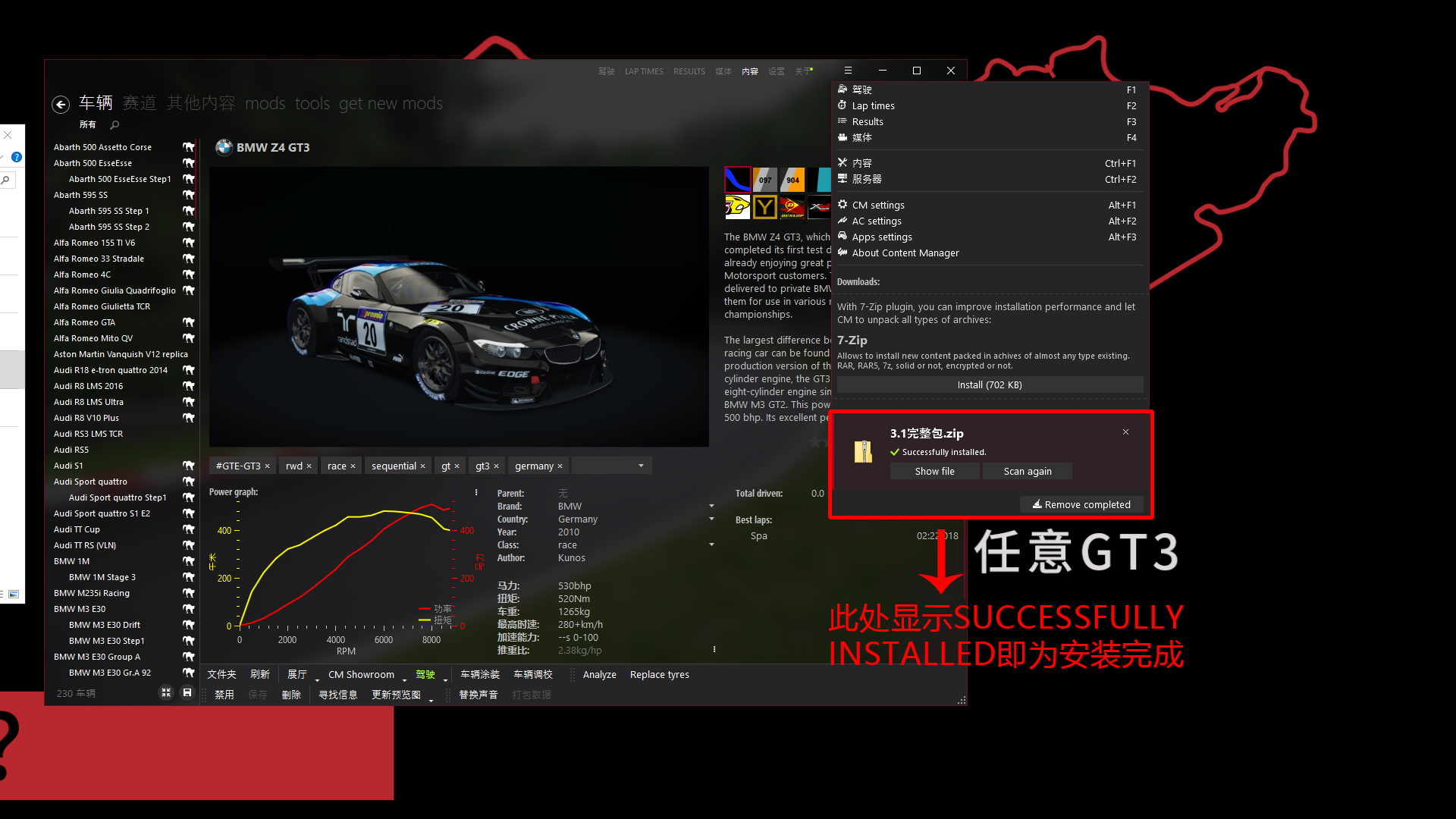The width and height of the screenshot is (1456, 819).
Task: Open the CM Showroom dropdown arrow
Action: click(405, 679)
